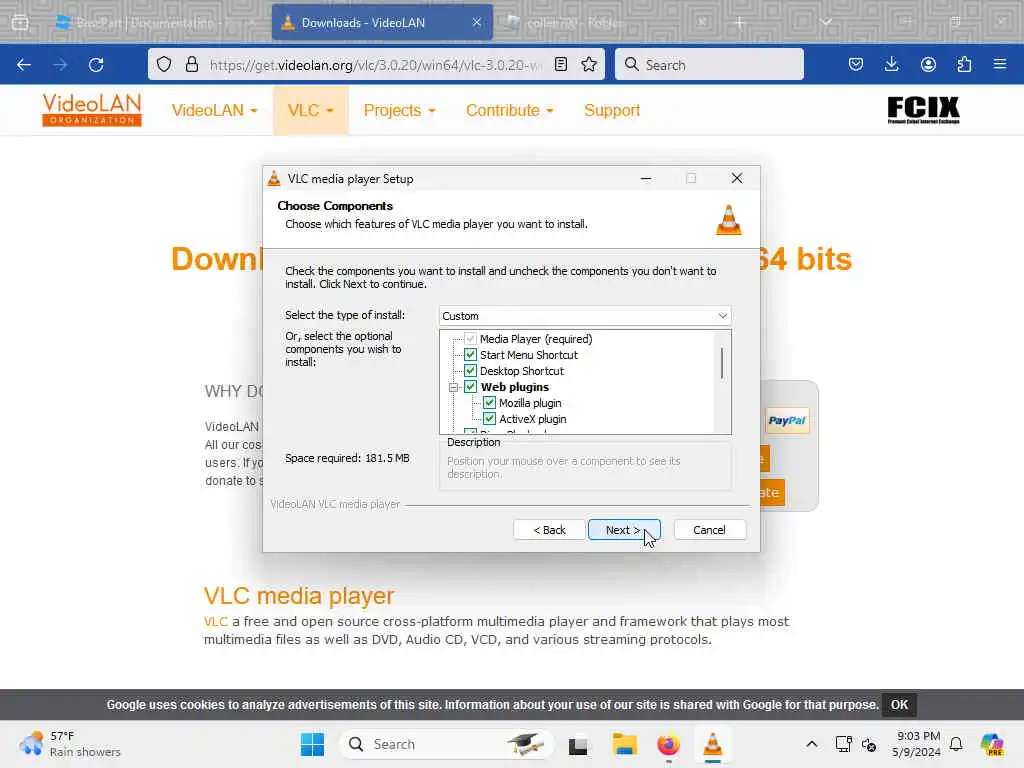Uncheck the Mozilla plugin checkbox
Viewport: 1024px width, 768px height.
(x=489, y=403)
